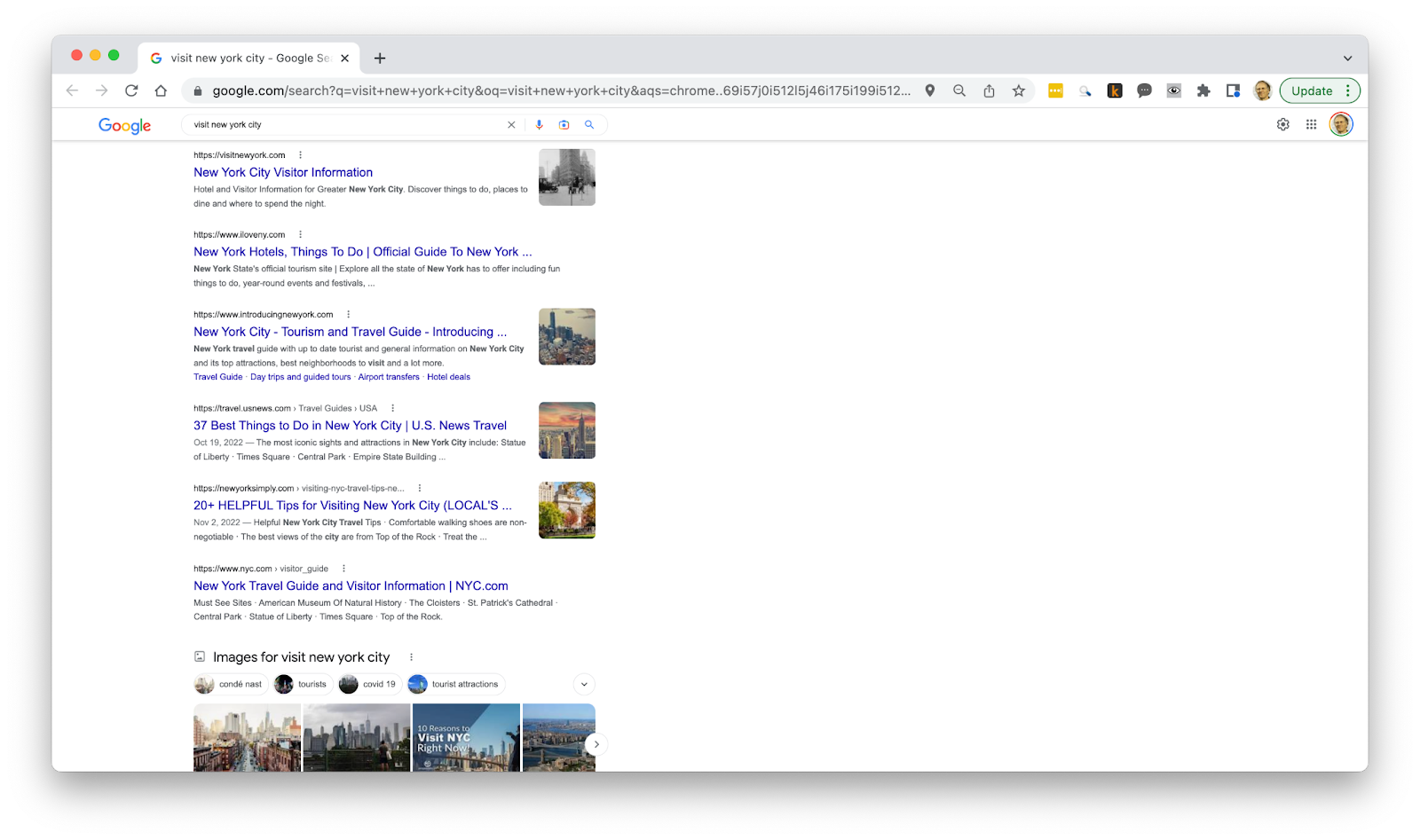
Task: Click into the Google search field
Action: (346, 125)
